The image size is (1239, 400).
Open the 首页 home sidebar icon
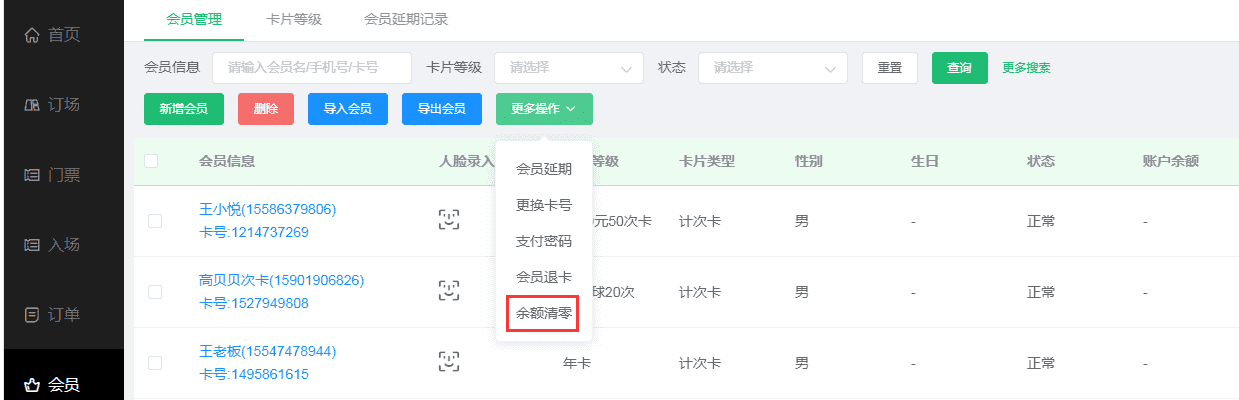(32, 36)
